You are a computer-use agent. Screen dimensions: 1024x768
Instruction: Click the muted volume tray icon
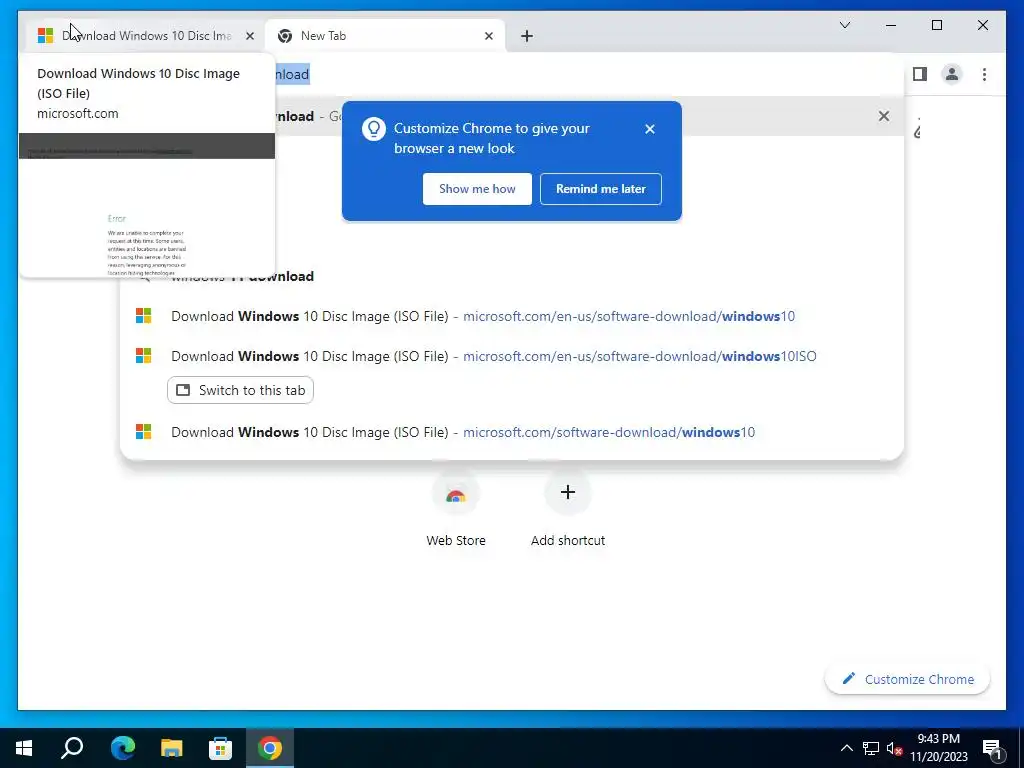point(894,748)
